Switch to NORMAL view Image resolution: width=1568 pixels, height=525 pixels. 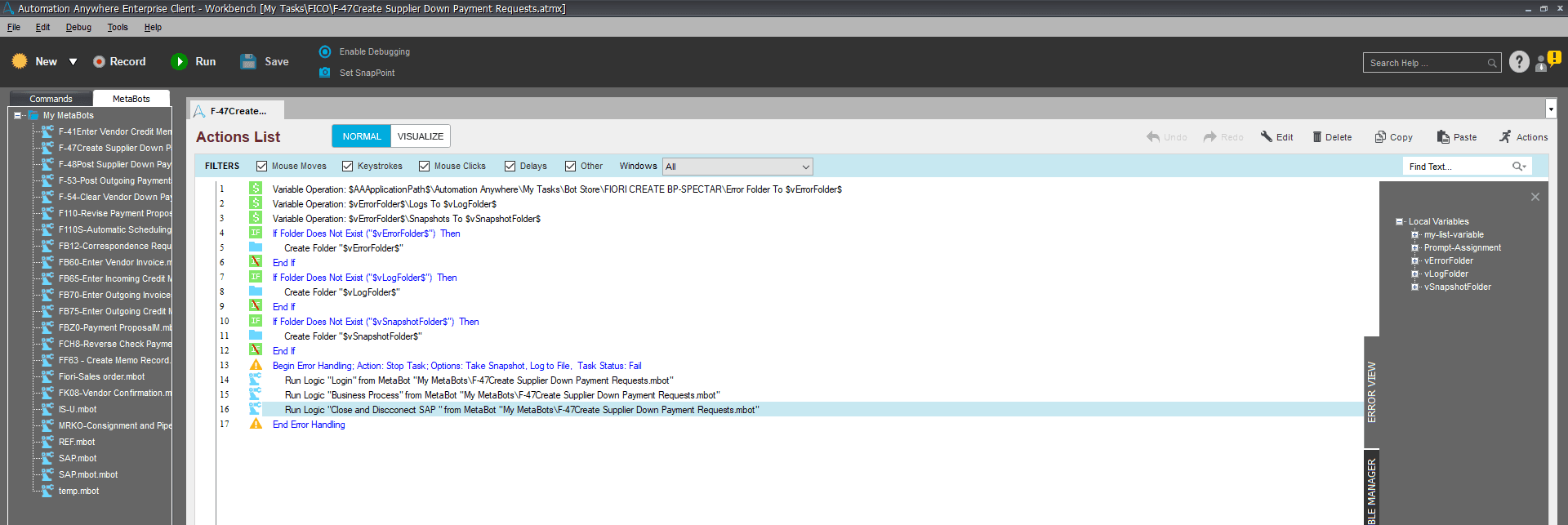point(362,136)
